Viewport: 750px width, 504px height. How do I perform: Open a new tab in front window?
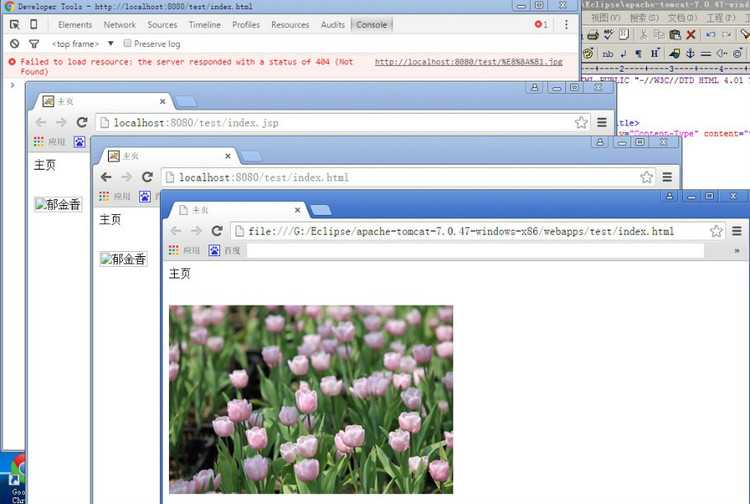pos(320,210)
